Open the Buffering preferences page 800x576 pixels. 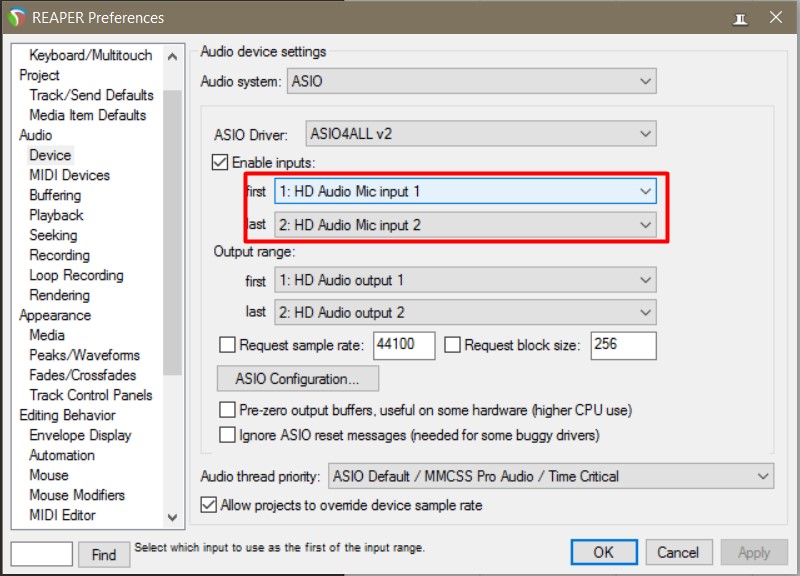[55, 195]
